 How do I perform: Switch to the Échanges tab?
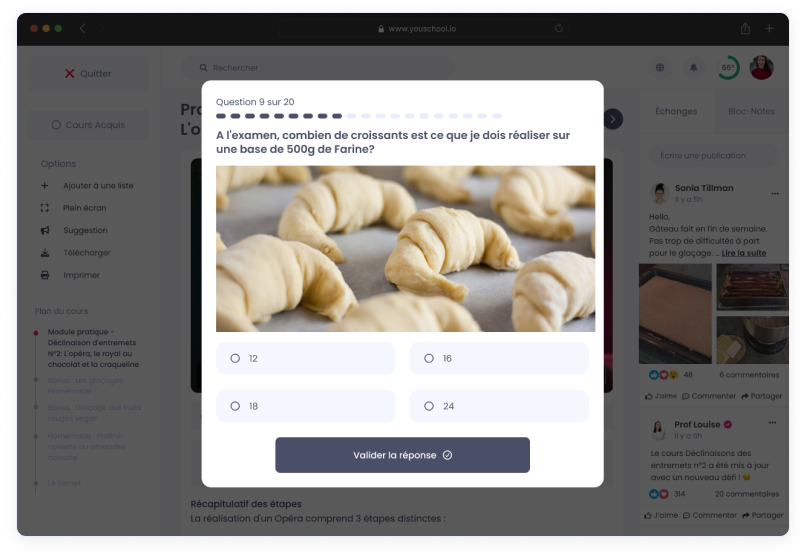pyautogui.click(x=676, y=111)
